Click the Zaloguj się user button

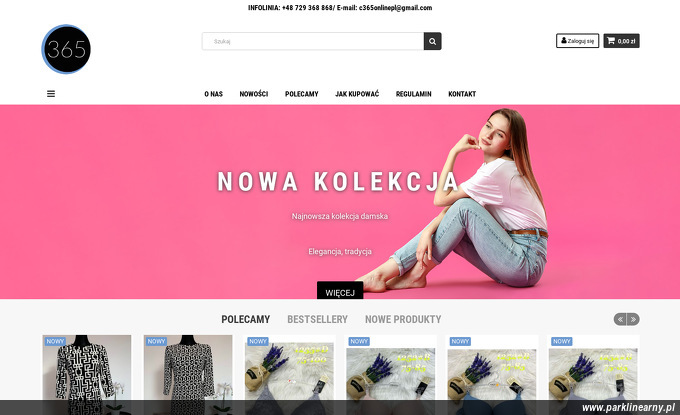click(x=577, y=41)
